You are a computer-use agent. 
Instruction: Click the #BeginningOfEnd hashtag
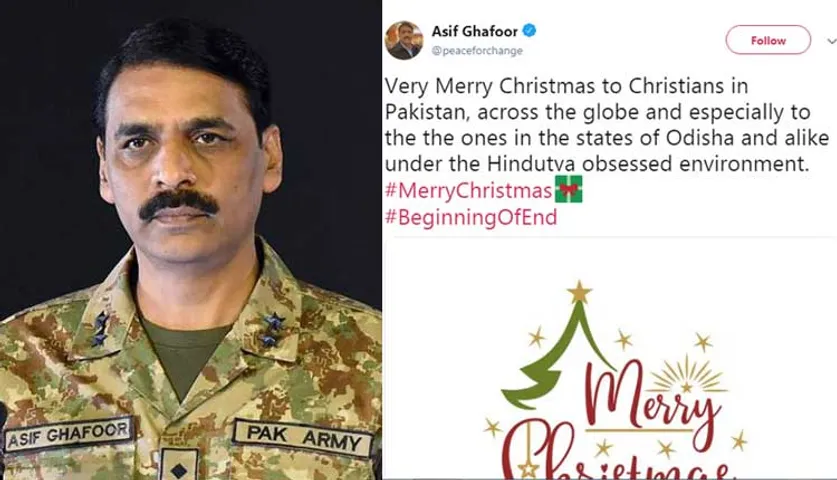click(x=471, y=217)
